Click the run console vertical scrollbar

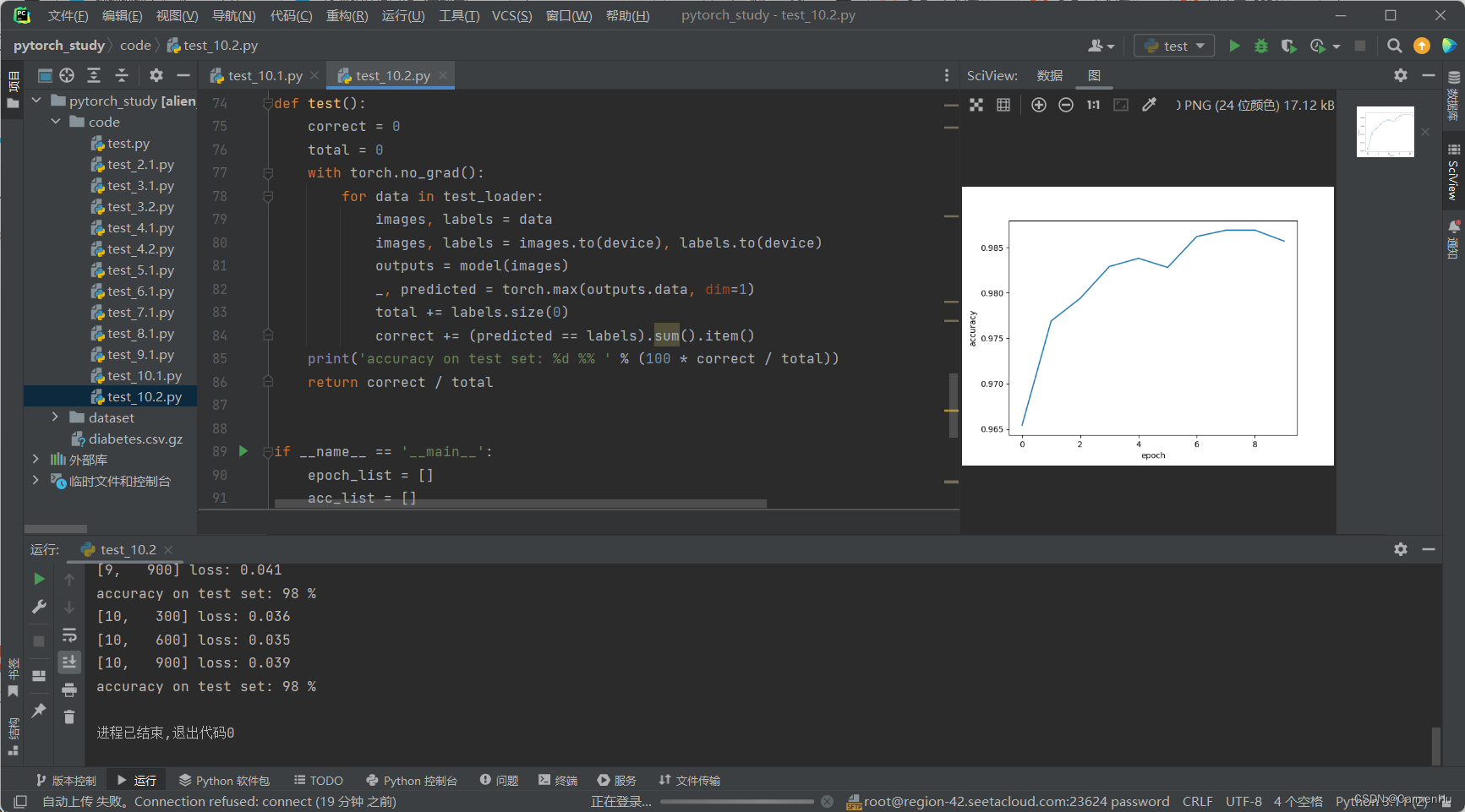[1435, 744]
